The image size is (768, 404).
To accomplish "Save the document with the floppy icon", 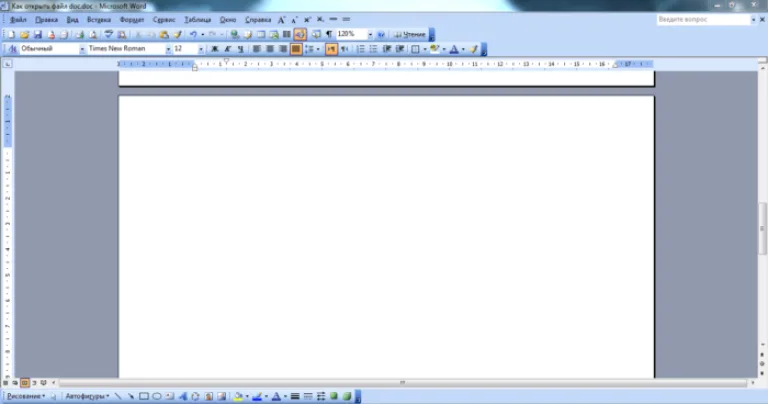I will coord(37,34).
